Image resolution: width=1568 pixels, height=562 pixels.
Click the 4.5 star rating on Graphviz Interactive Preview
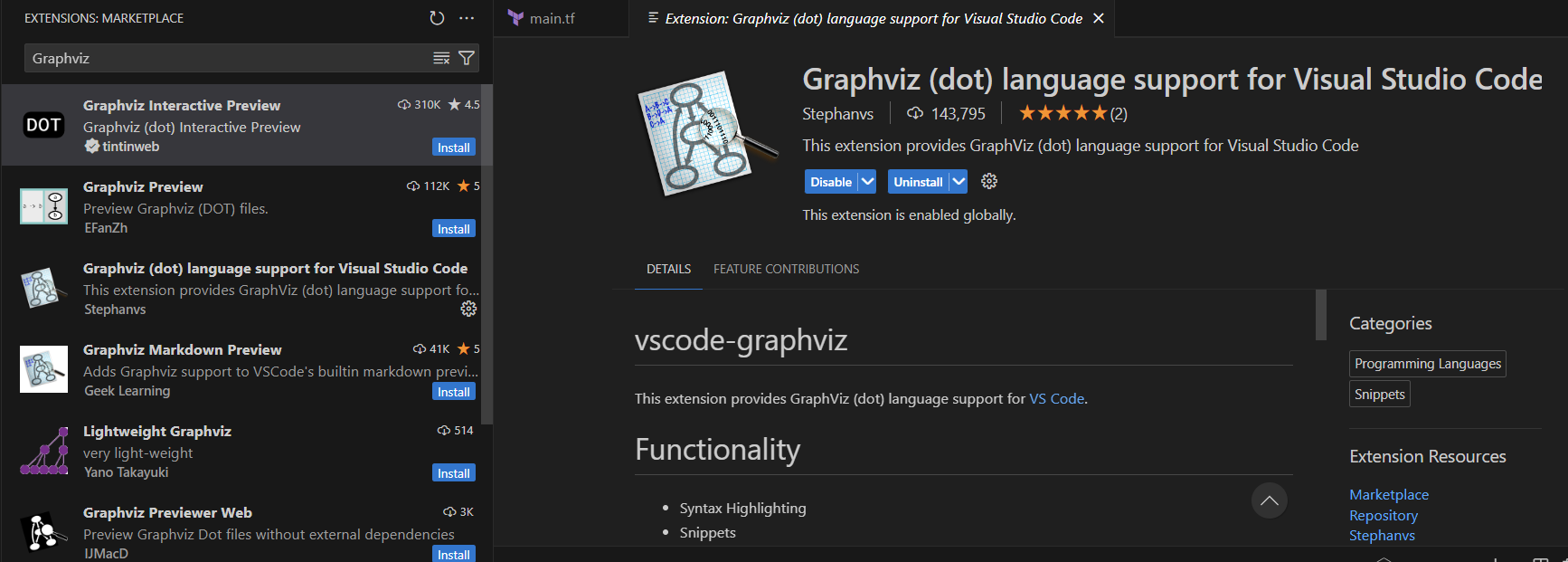point(464,104)
